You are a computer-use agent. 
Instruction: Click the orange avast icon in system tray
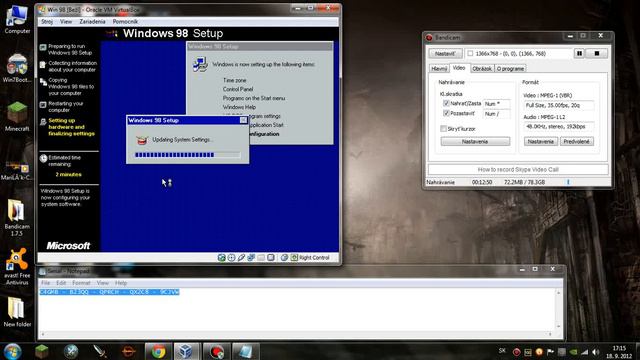tap(539, 352)
